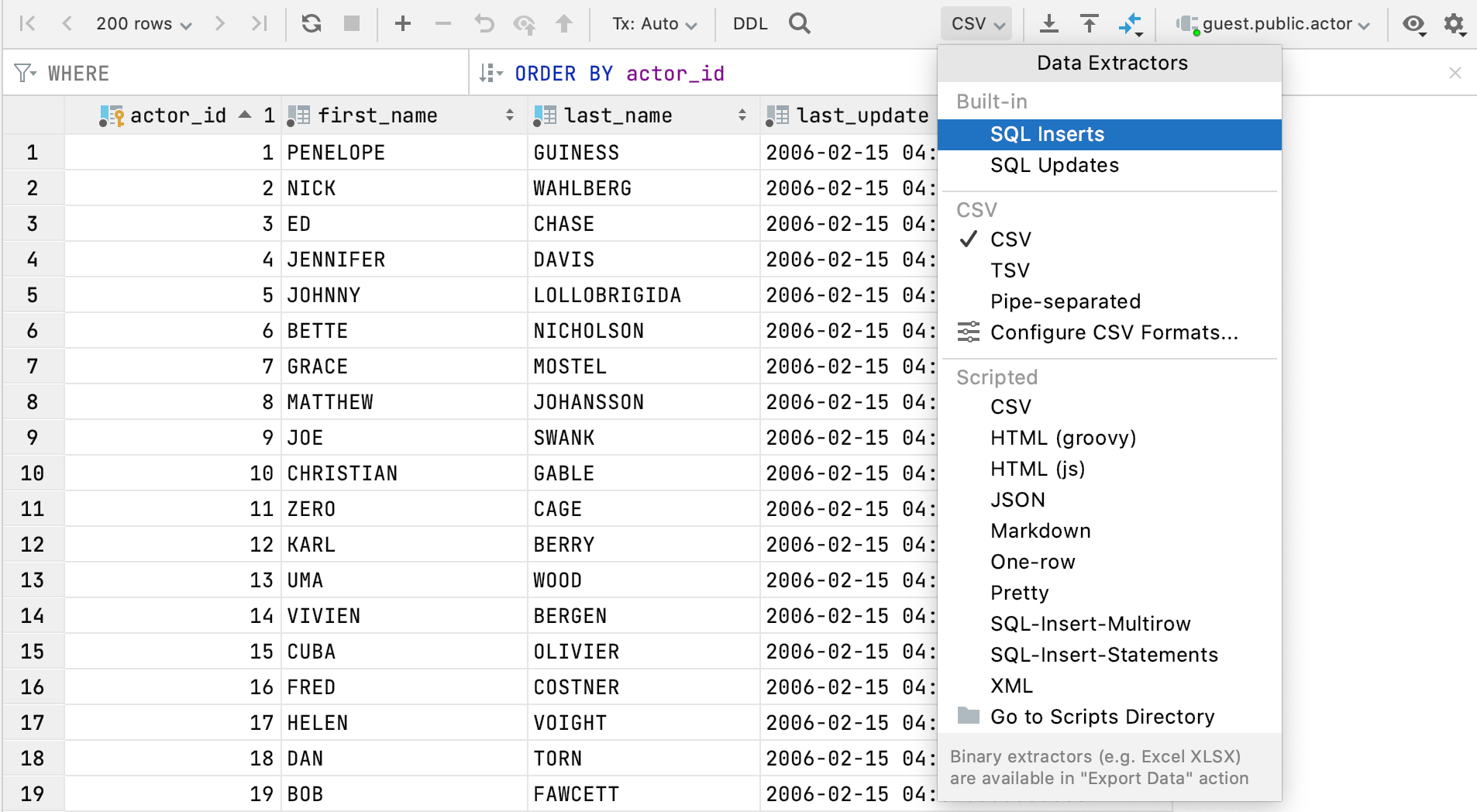Export data using the download arrow icon

[x=1050, y=23]
